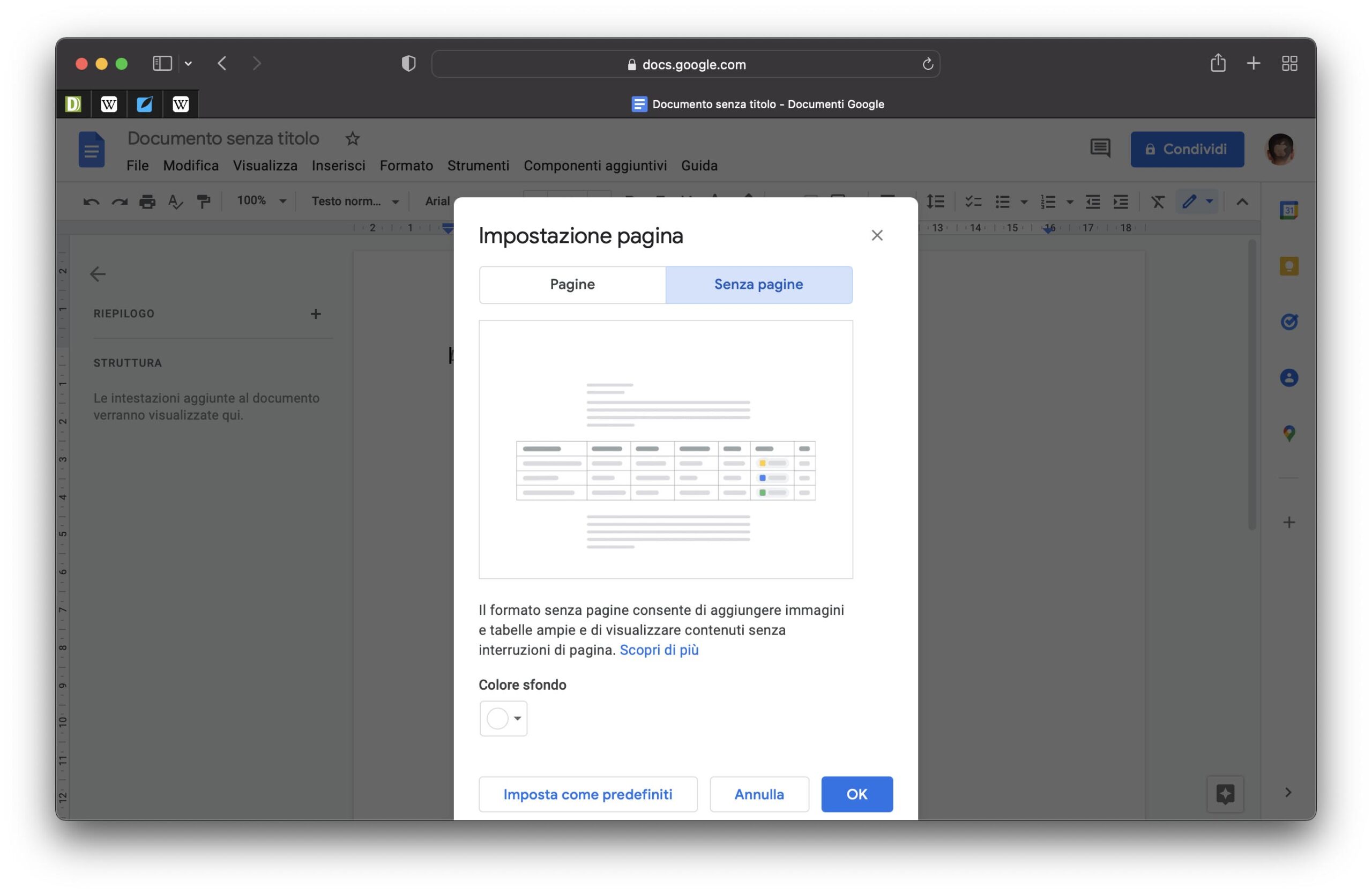Click the undo arrow icon

coord(91,202)
